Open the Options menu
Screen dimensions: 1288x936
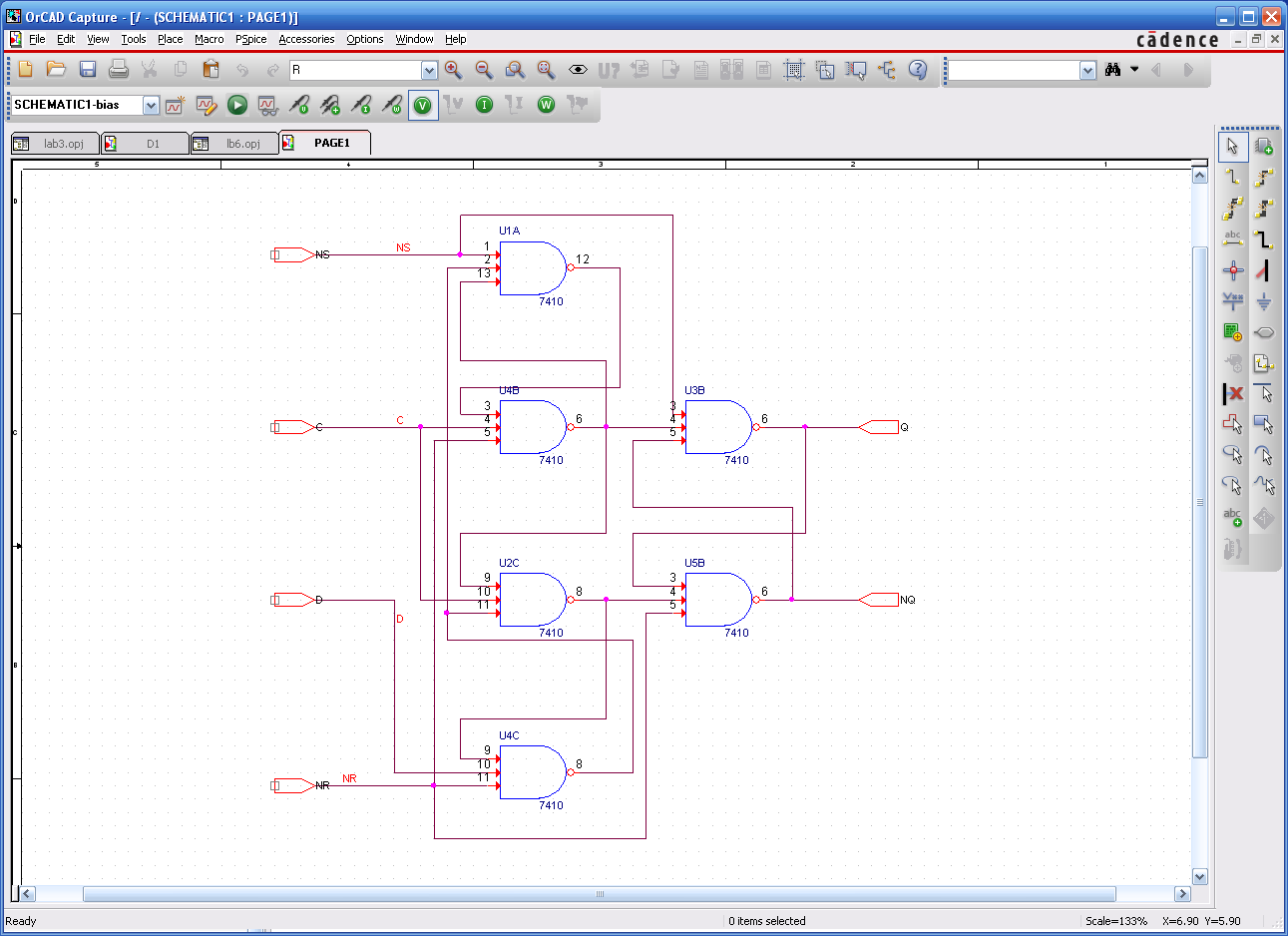(365, 40)
